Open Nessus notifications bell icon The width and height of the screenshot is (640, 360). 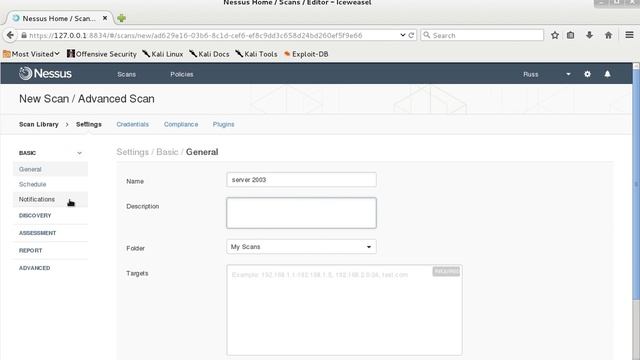tap(607, 74)
